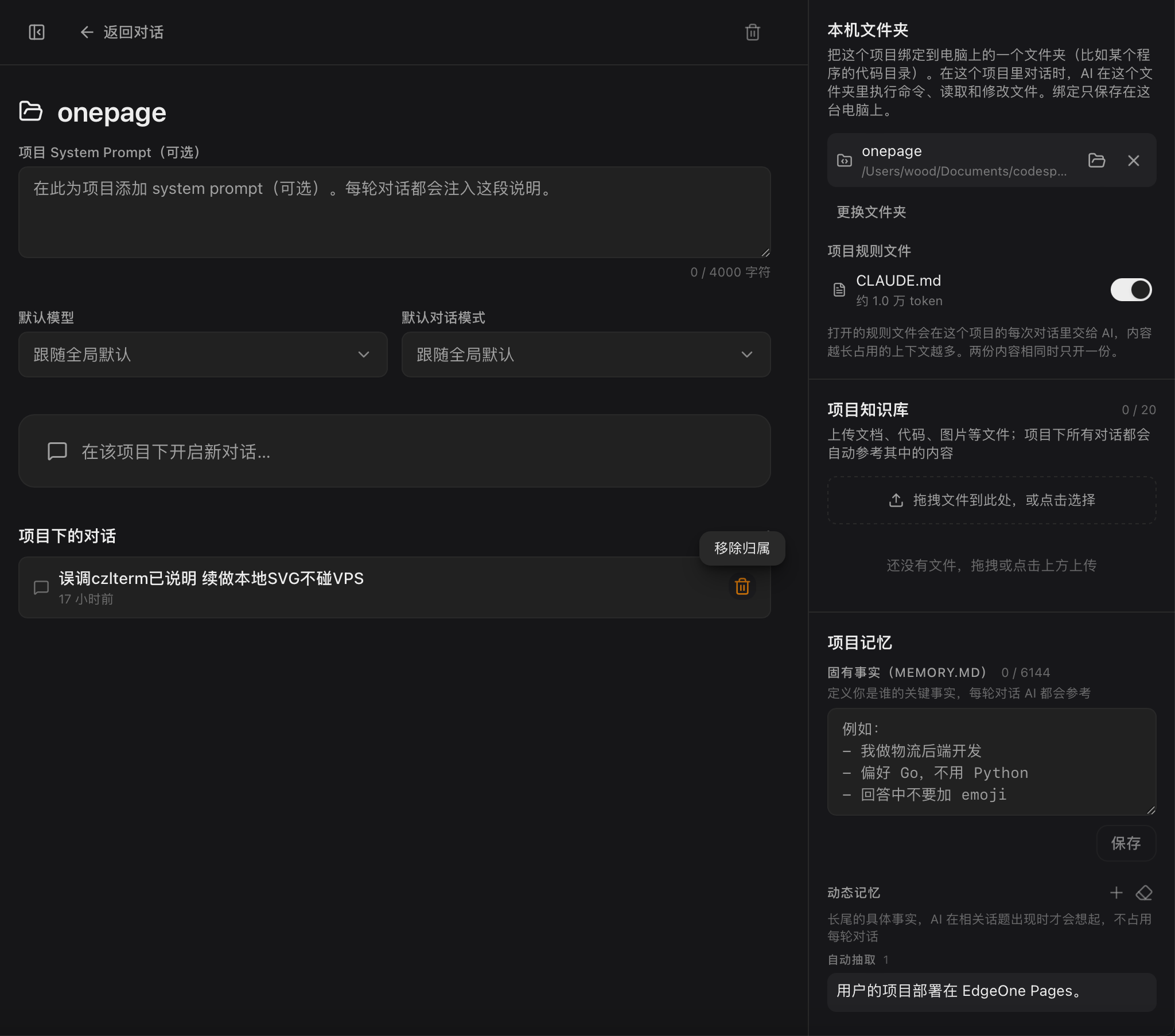The height and width of the screenshot is (1036, 1175).
Task: Add a dynamic memory with plus icon
Action: pos(1116,893)
